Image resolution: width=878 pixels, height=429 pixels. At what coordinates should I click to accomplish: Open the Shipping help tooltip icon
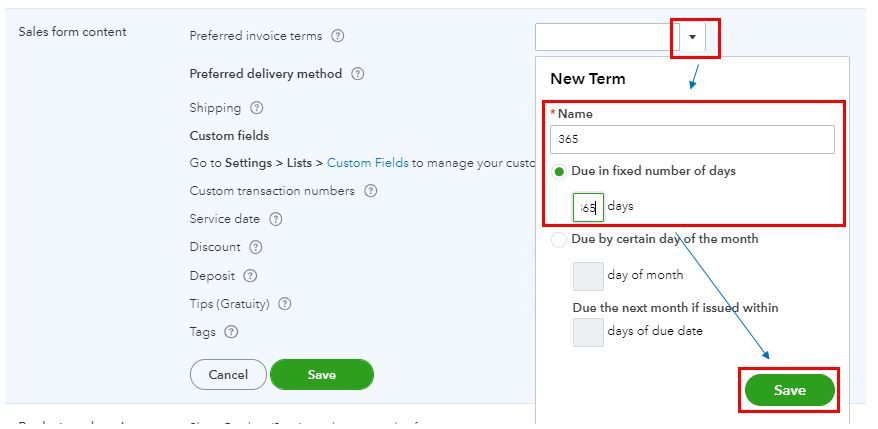coord(257,108)
